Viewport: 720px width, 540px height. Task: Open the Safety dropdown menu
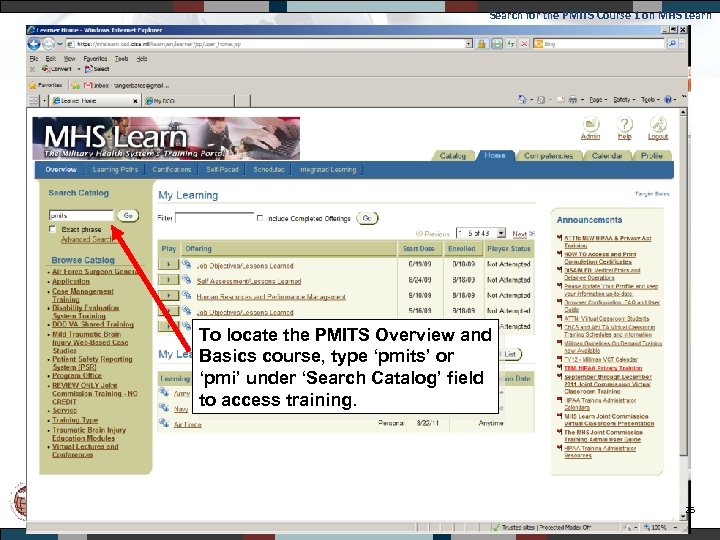(624, 100)
